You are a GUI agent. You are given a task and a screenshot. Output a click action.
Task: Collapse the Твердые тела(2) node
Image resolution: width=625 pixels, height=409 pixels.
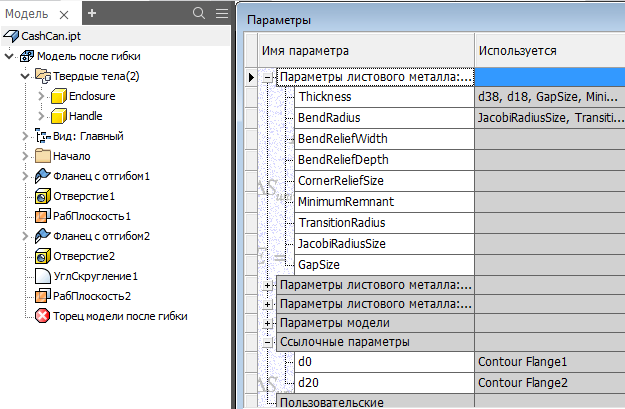click(x=25, y=76)
